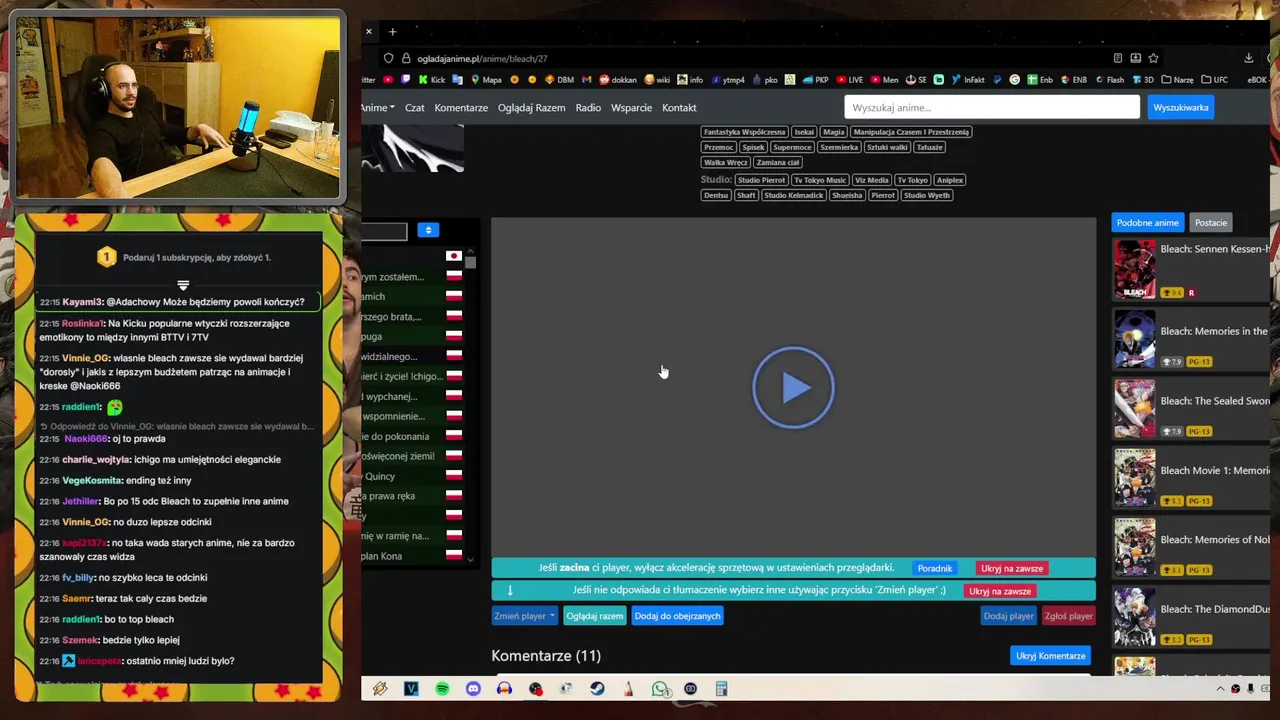The width and height of the screenshot is (1280, 720).
Task: Open the DBM bookmark
Action: 559,80
